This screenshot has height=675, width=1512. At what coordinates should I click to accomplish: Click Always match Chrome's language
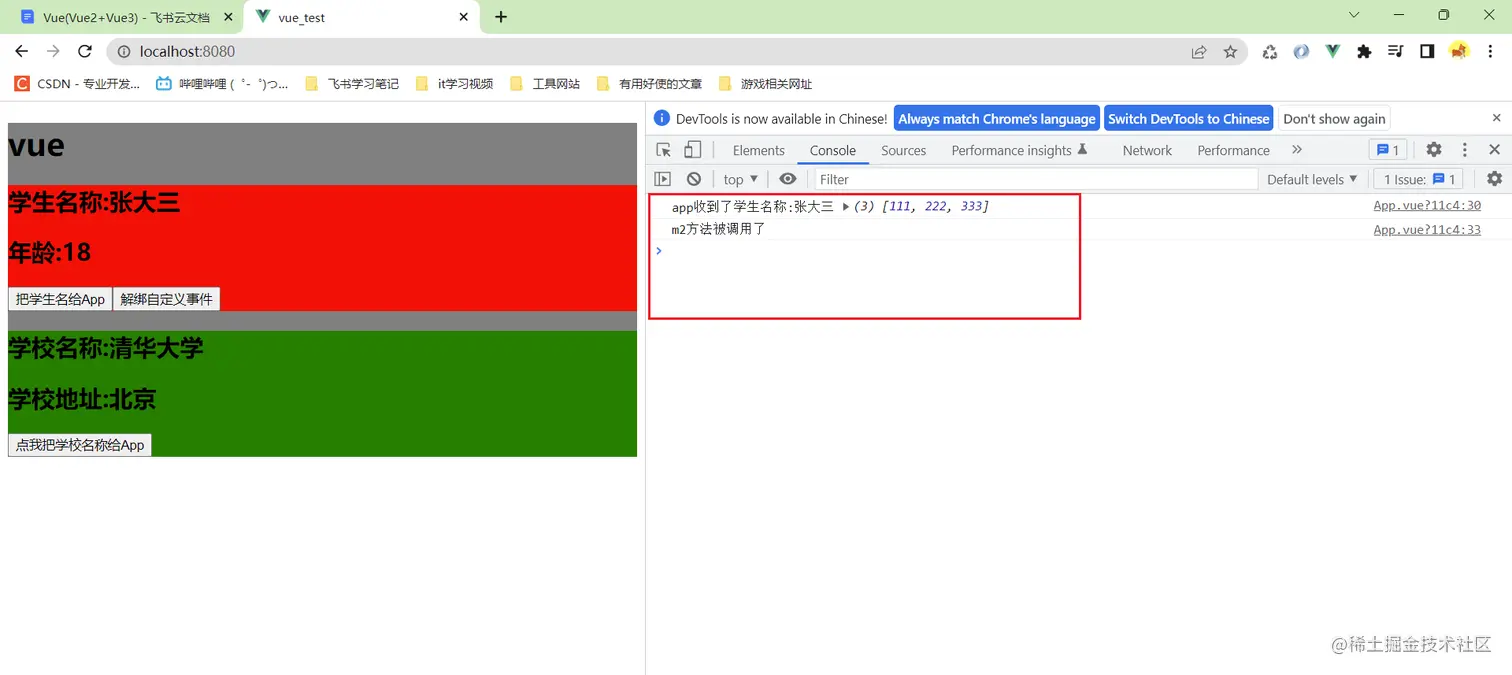(x=997, y=118)
